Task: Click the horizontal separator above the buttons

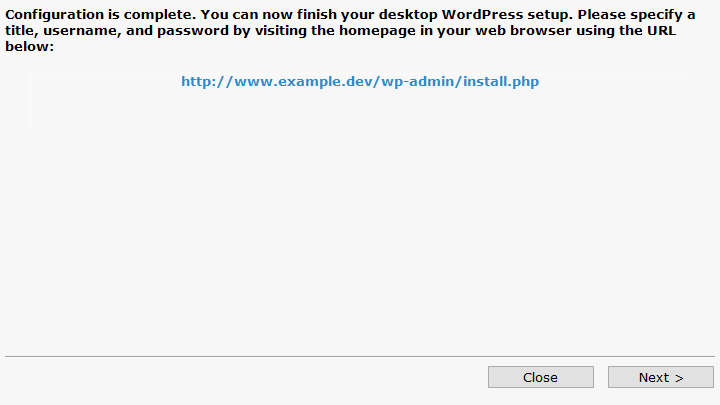Action: click(360, 356)
